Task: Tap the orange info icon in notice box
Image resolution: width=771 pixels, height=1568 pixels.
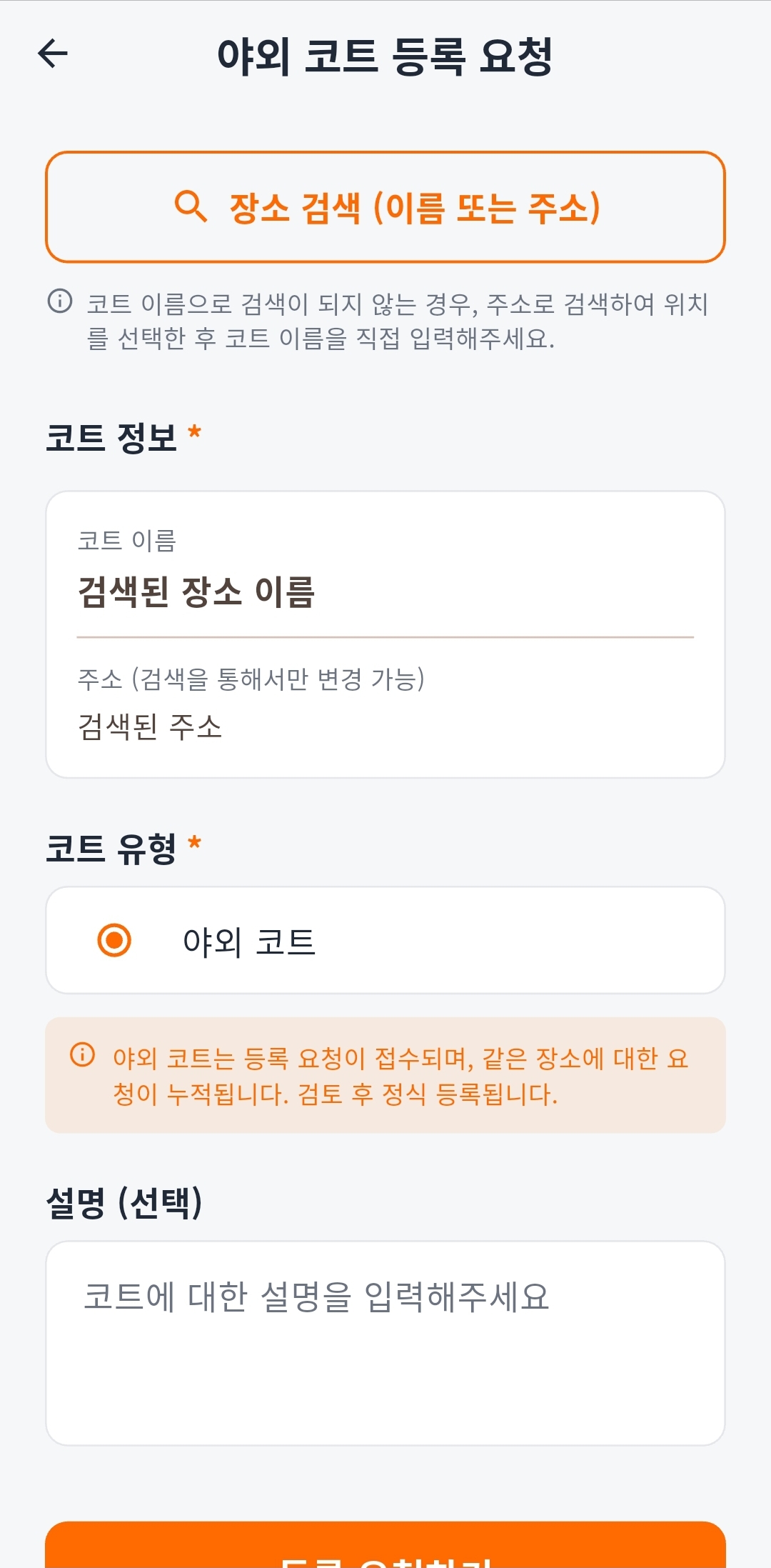Action: (x=82, y=1054)
